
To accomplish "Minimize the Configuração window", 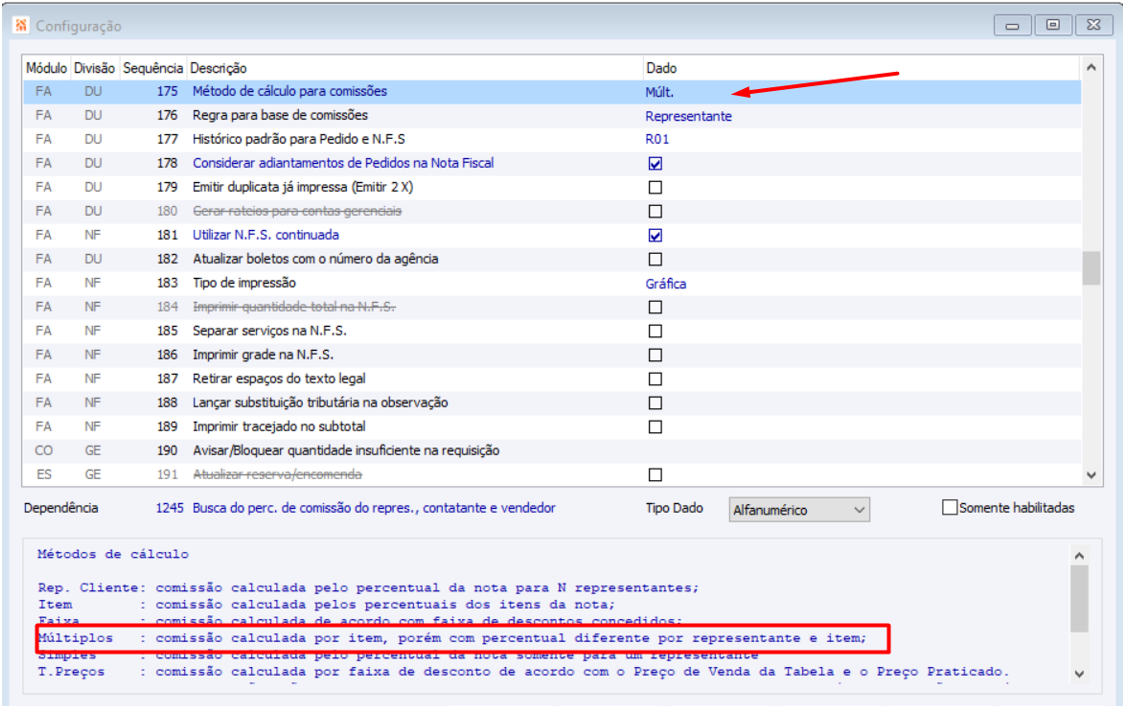I will [1012, 25].
